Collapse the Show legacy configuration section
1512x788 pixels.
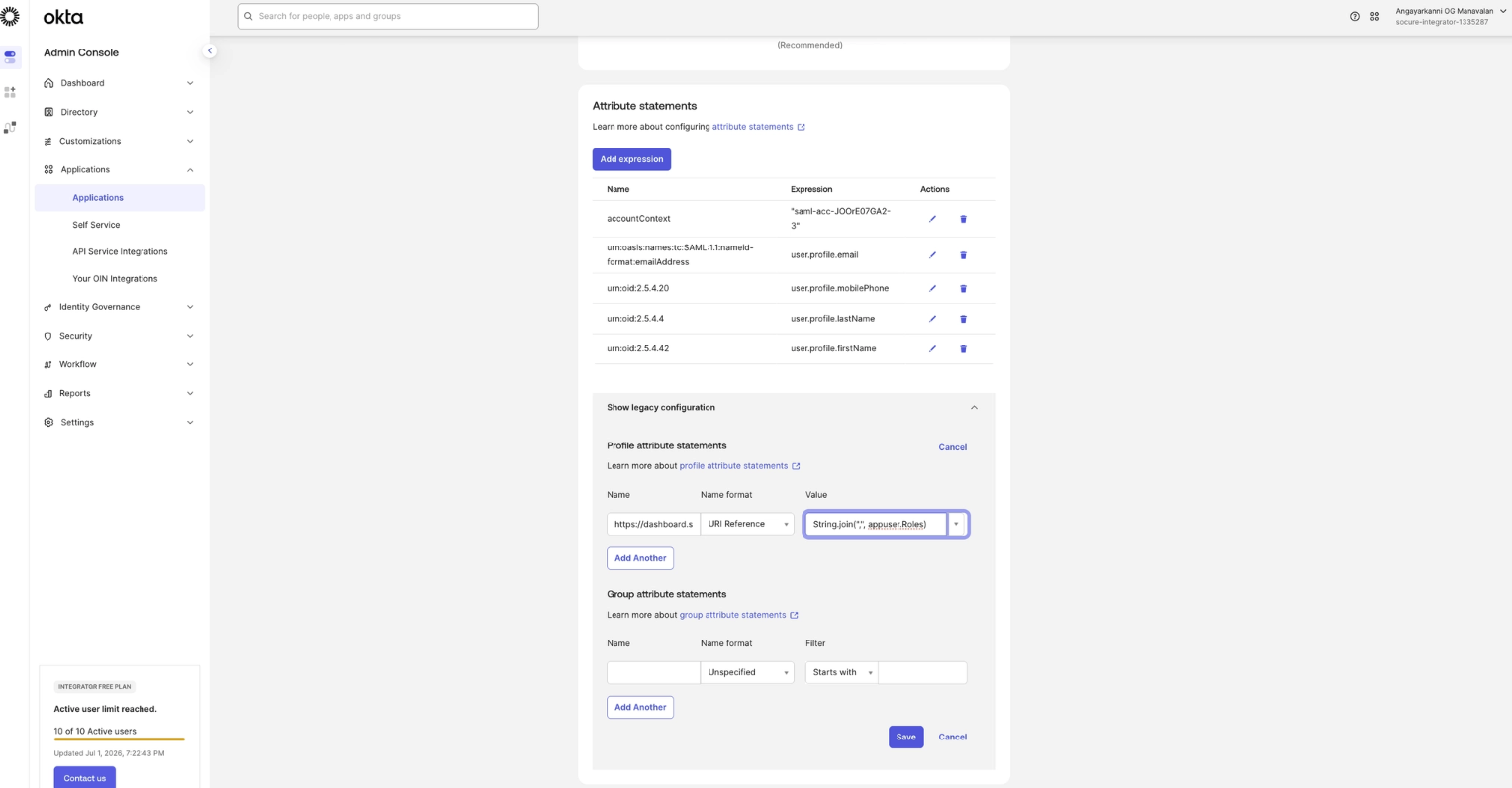[x=974, y=408]
